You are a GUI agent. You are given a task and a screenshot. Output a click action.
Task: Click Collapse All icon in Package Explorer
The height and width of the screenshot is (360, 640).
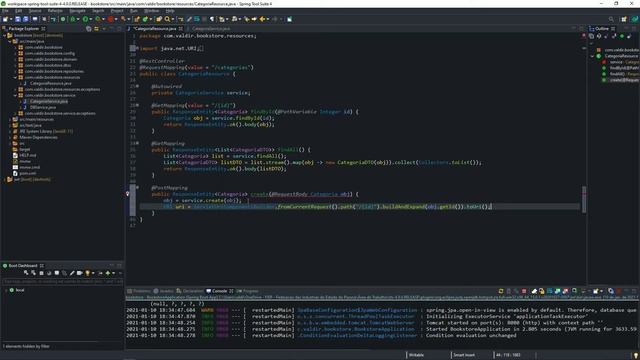point(89,29)
